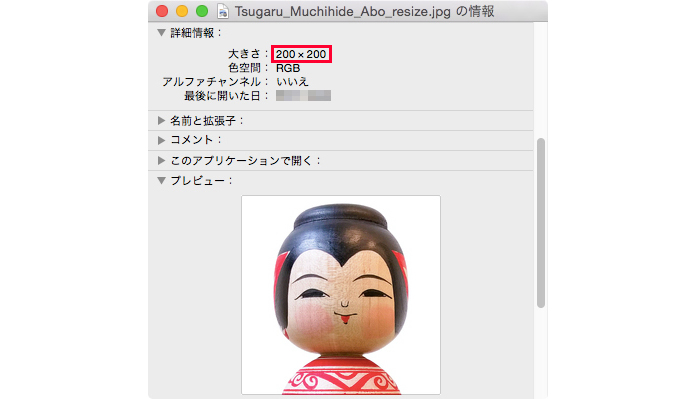Expand the コメント section
This screenshot has width=696, height=399.
pos(162,140)
